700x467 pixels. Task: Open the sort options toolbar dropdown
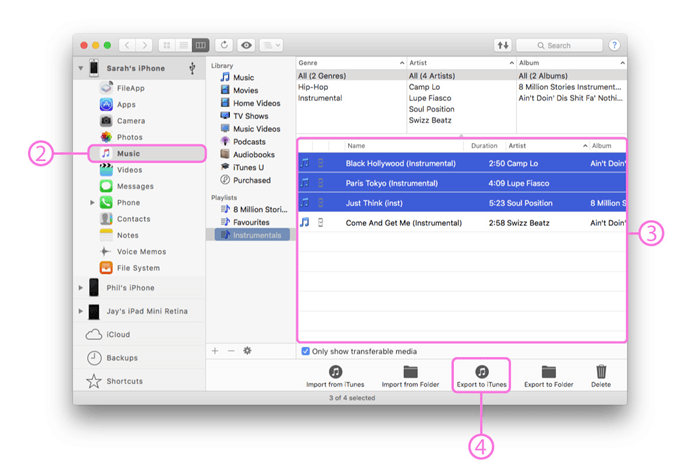(271, 45)
